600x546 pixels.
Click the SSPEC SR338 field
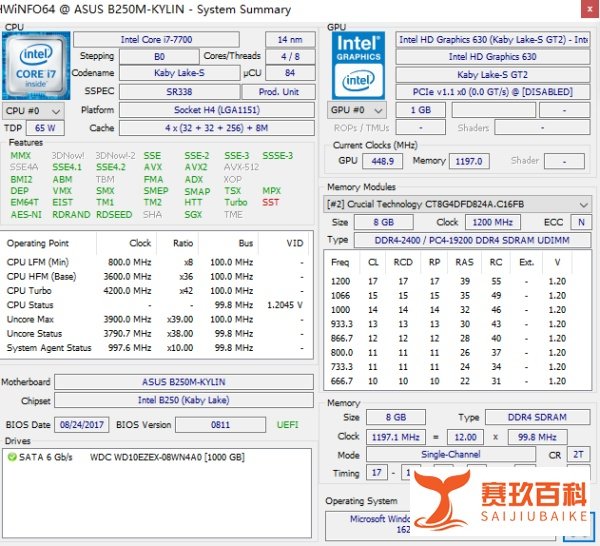(179, 92)
